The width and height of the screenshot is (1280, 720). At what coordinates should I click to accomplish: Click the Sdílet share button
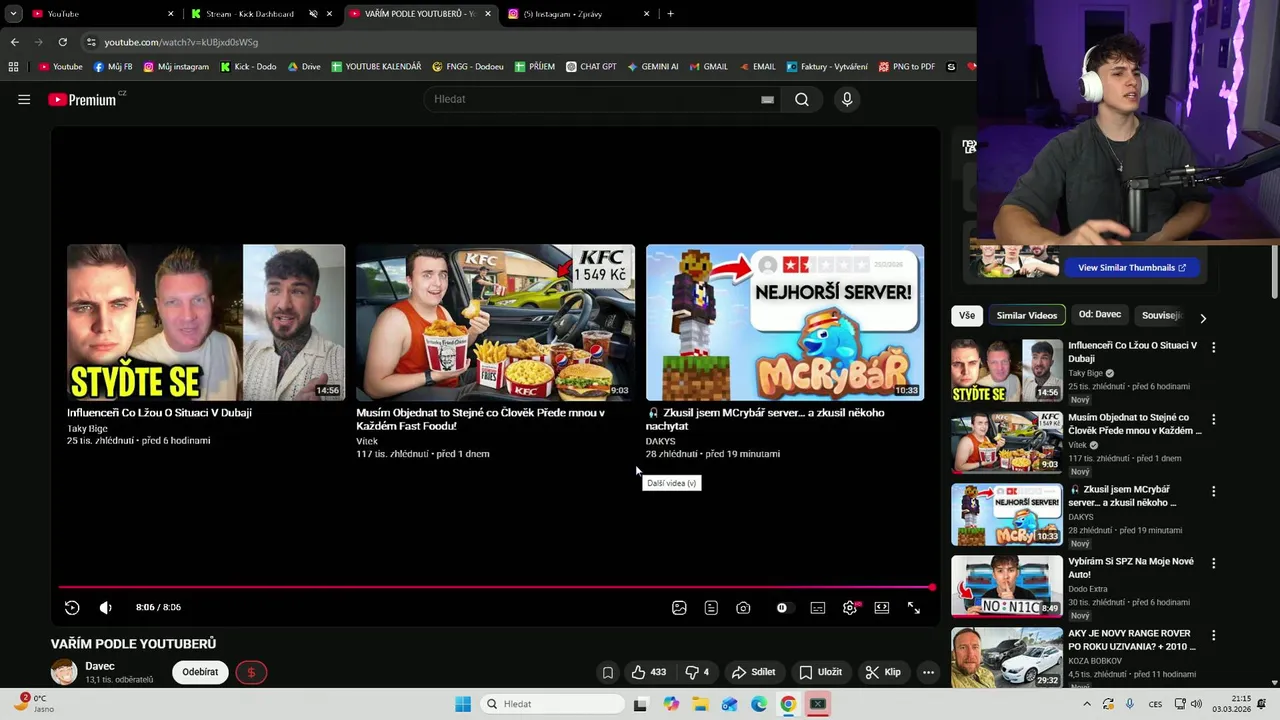tap(754, 673)
